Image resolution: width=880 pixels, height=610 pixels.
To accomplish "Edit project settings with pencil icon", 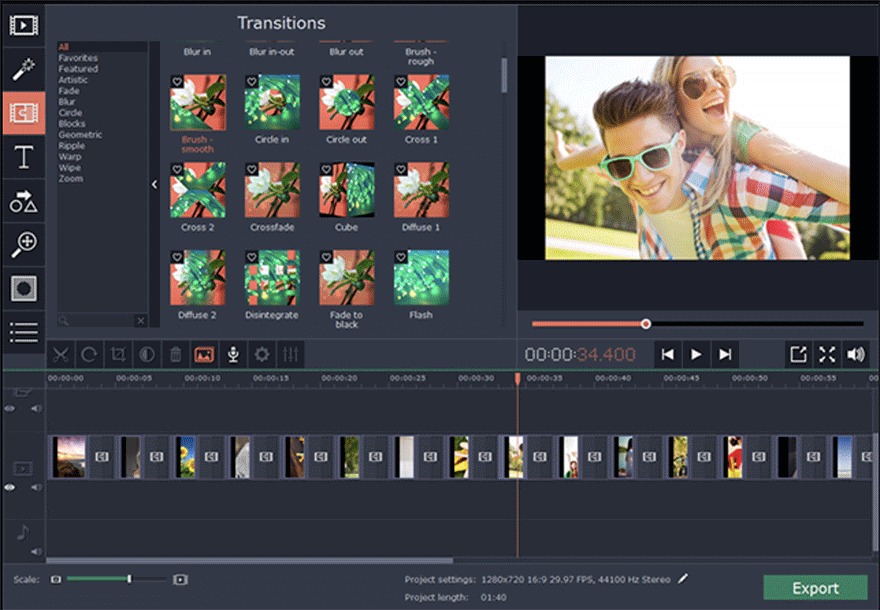I will point(682,579).
